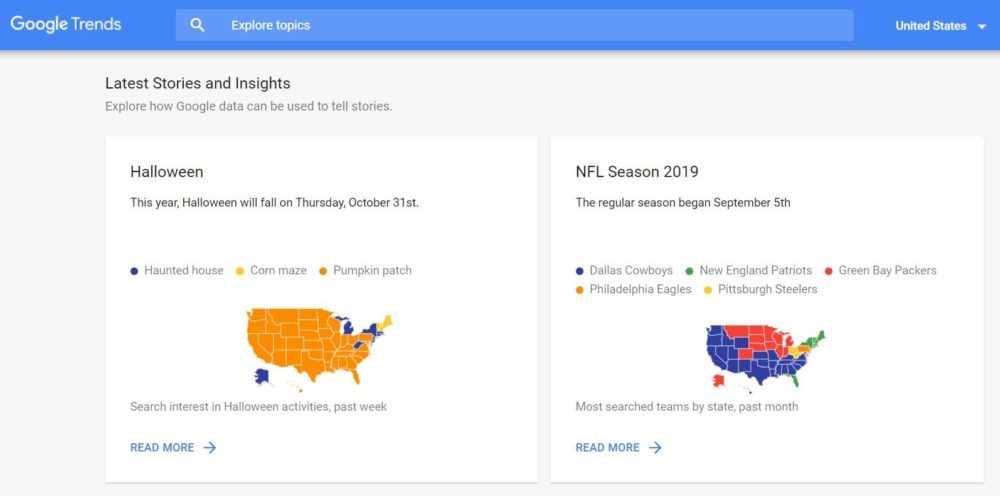Click arrow icon beside NFL Read More
The image size is (1000, 496).
(655, 448)
